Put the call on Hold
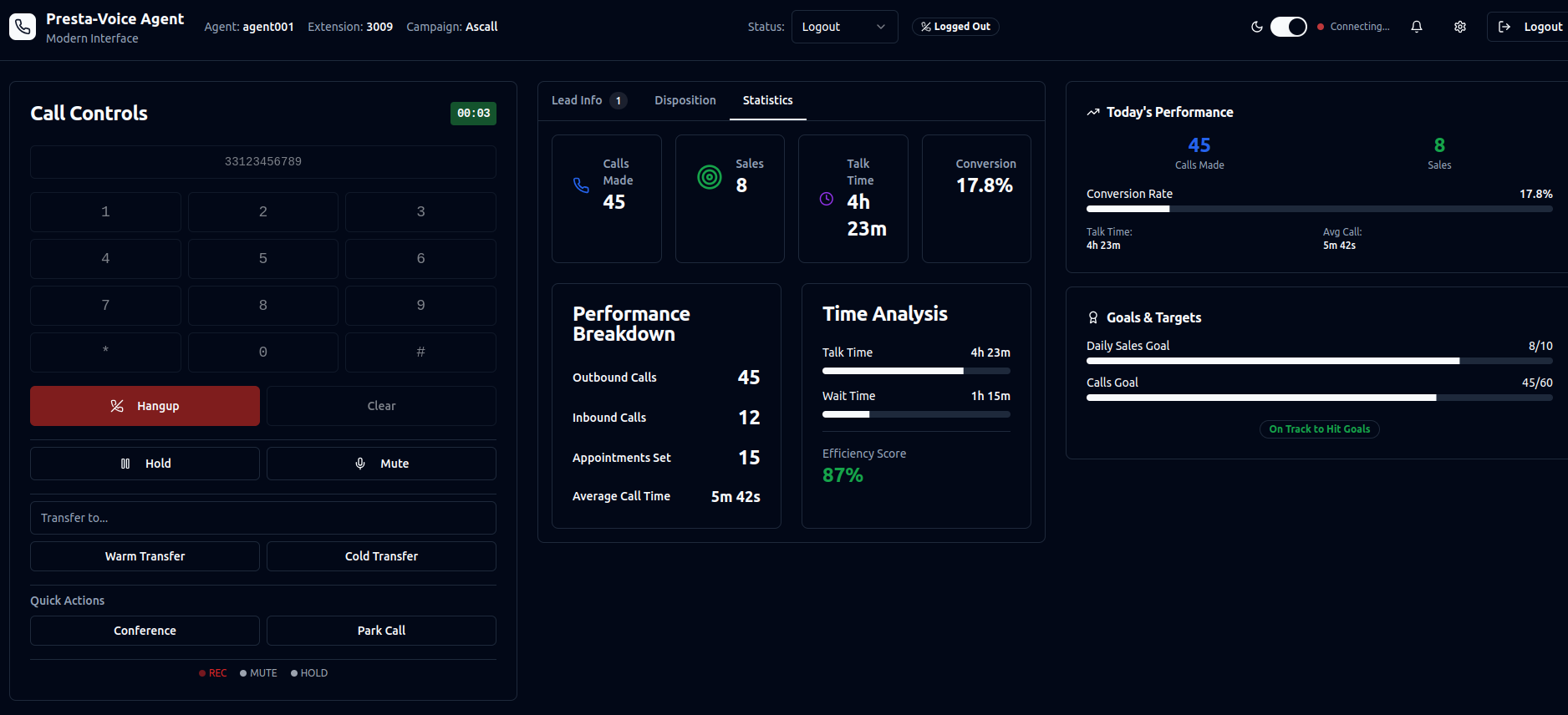Viewport: 1568px width, 715px height. point(145,464)
